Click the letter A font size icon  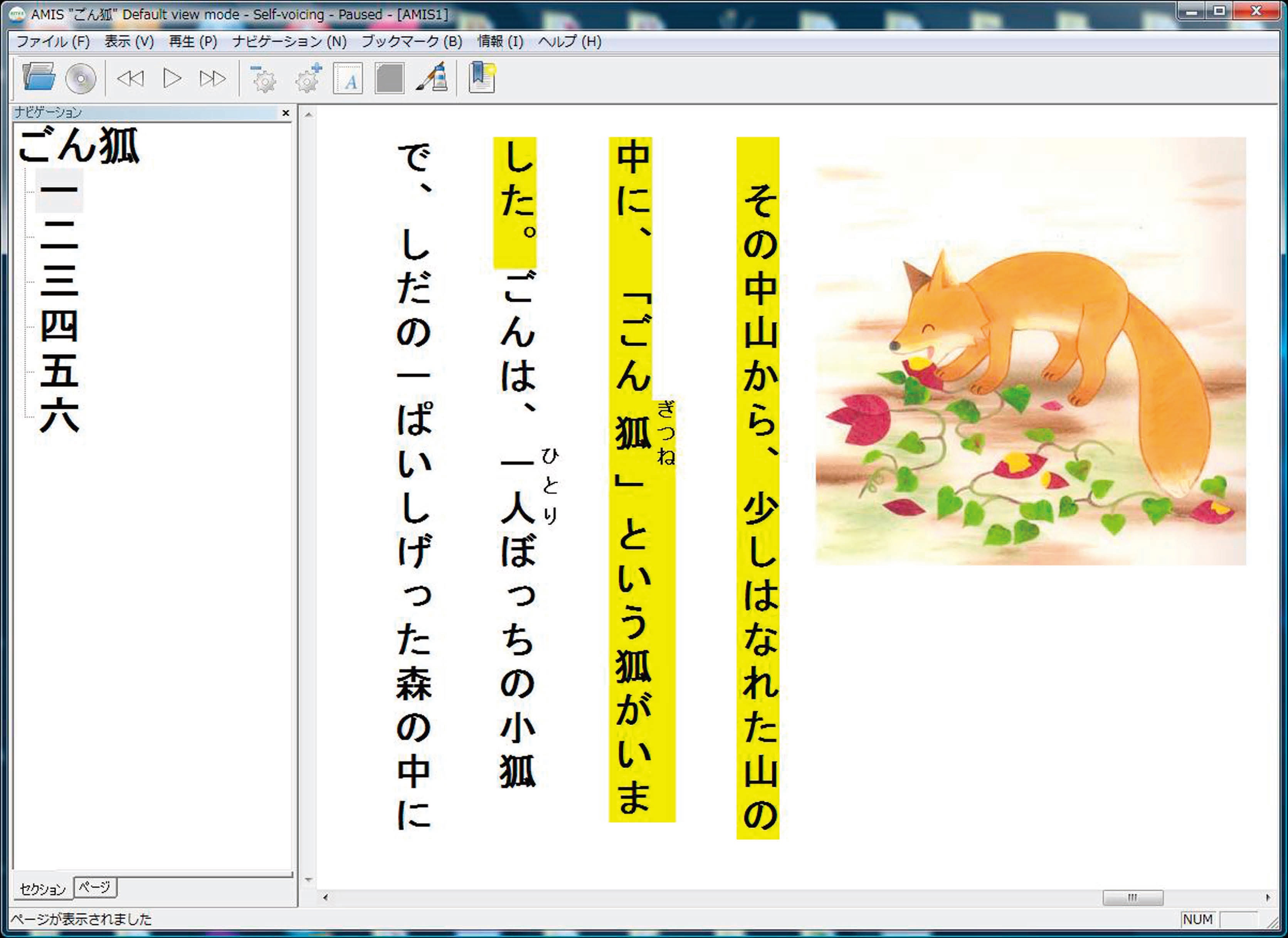pyautogui.click(x=348, y=78)
